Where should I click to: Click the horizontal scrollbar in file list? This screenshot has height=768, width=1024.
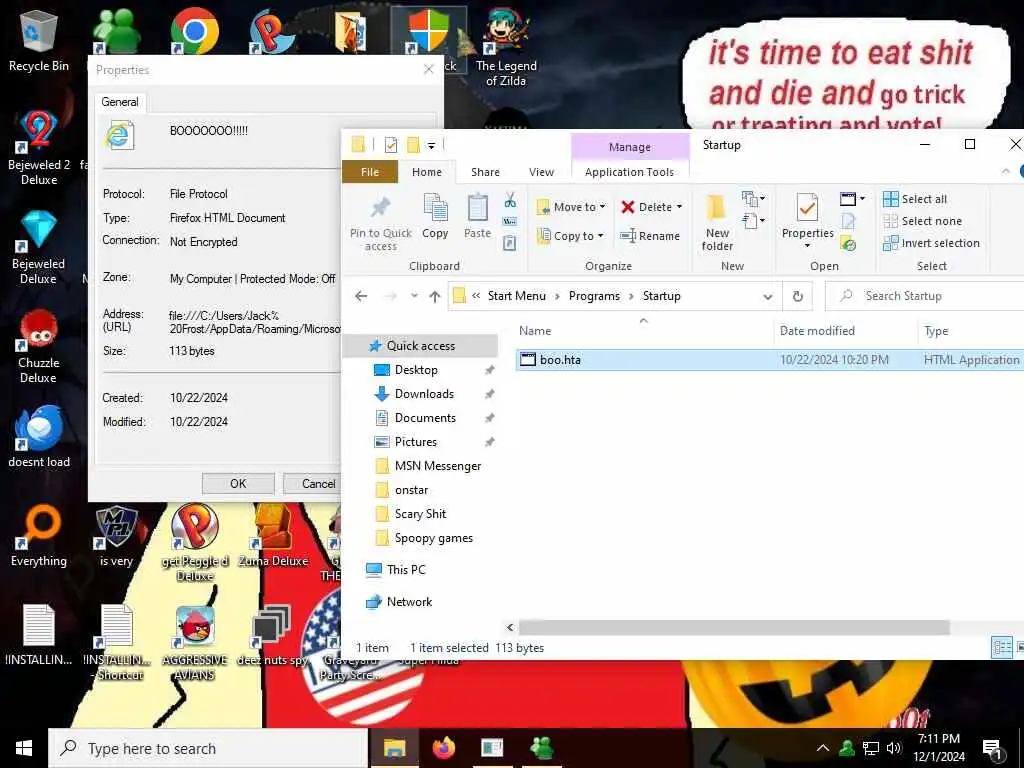[x=733, y=628]
